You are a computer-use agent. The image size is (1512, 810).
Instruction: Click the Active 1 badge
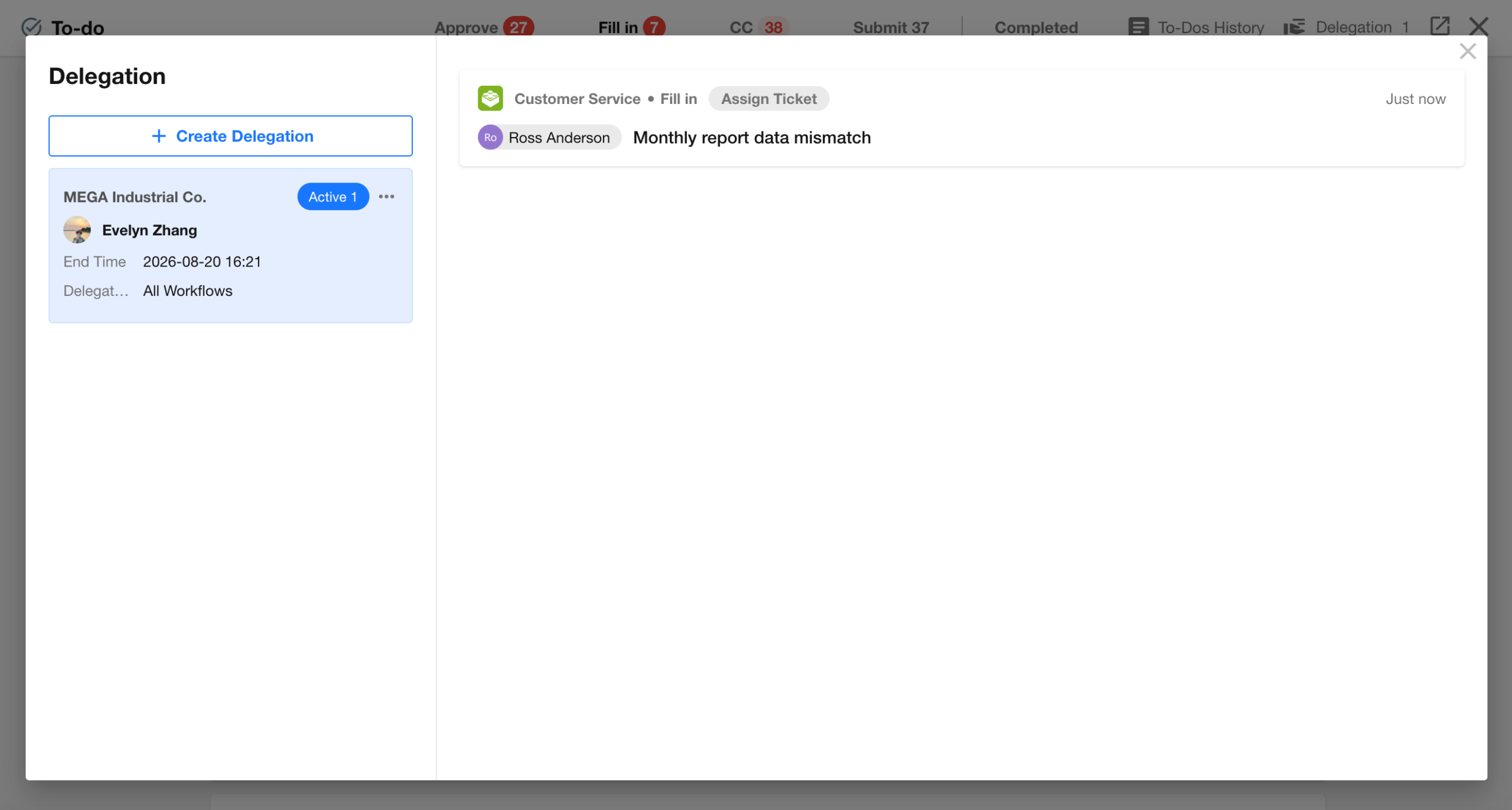point(333,197)
